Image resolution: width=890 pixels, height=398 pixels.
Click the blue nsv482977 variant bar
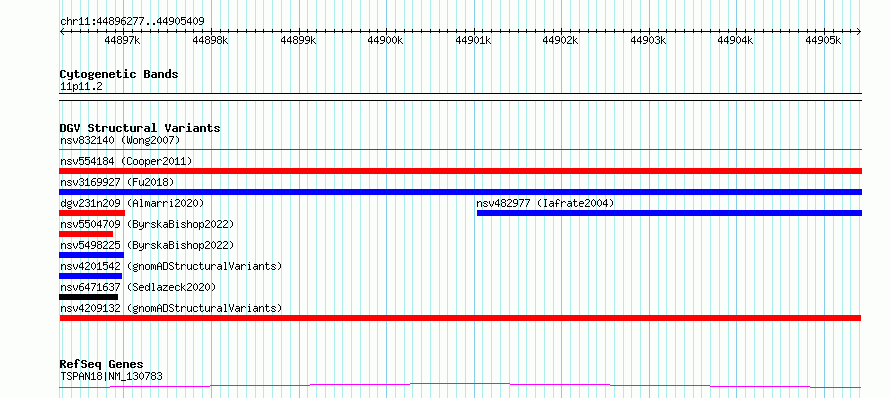pos(669,213)
